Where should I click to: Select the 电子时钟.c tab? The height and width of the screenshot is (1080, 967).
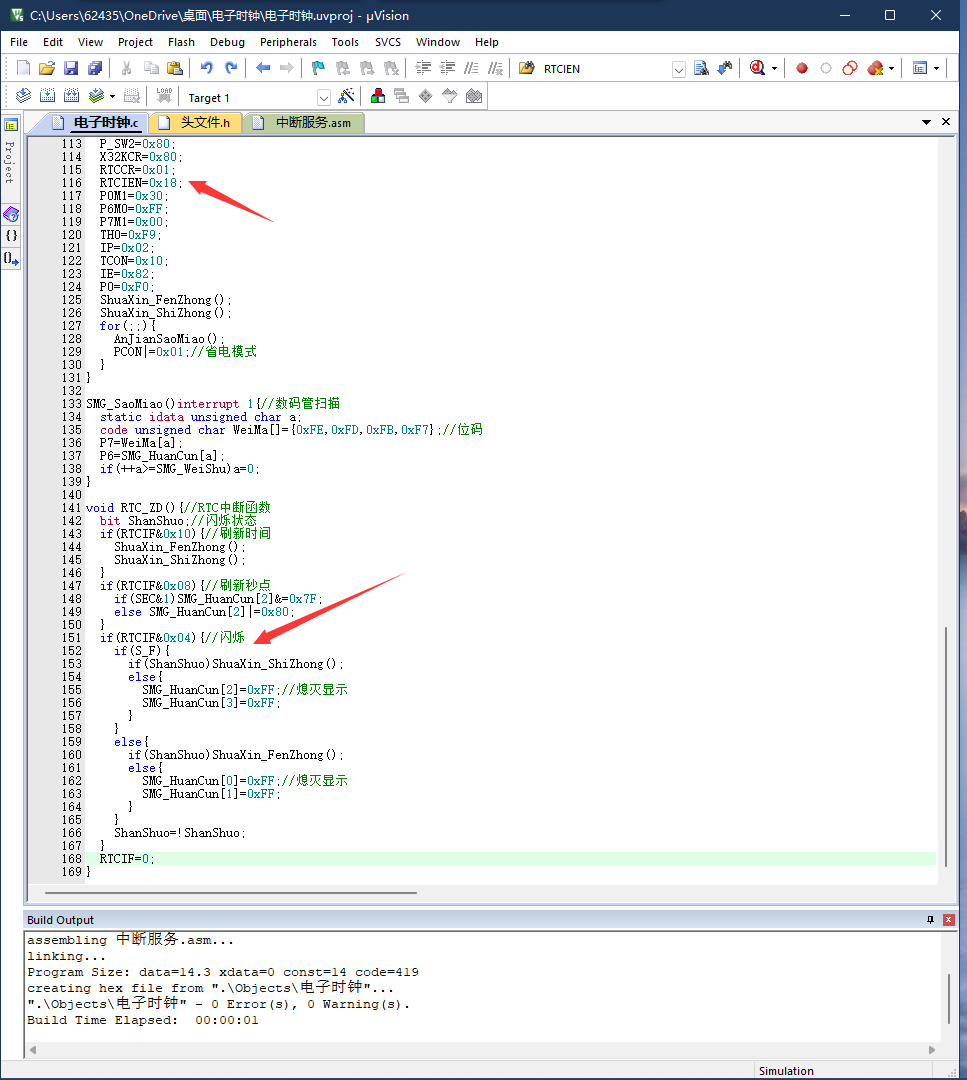[96, 123]
